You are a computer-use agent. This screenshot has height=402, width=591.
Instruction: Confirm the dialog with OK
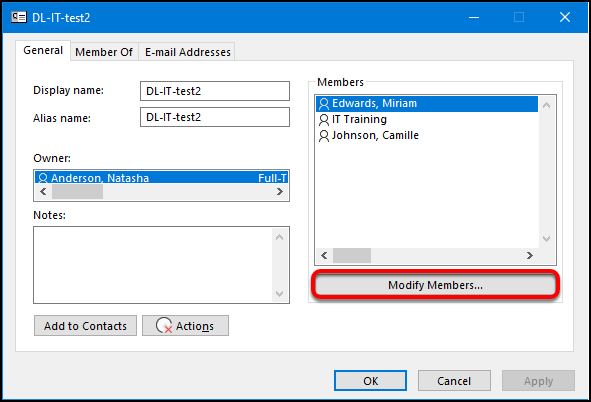coord(370,381)
